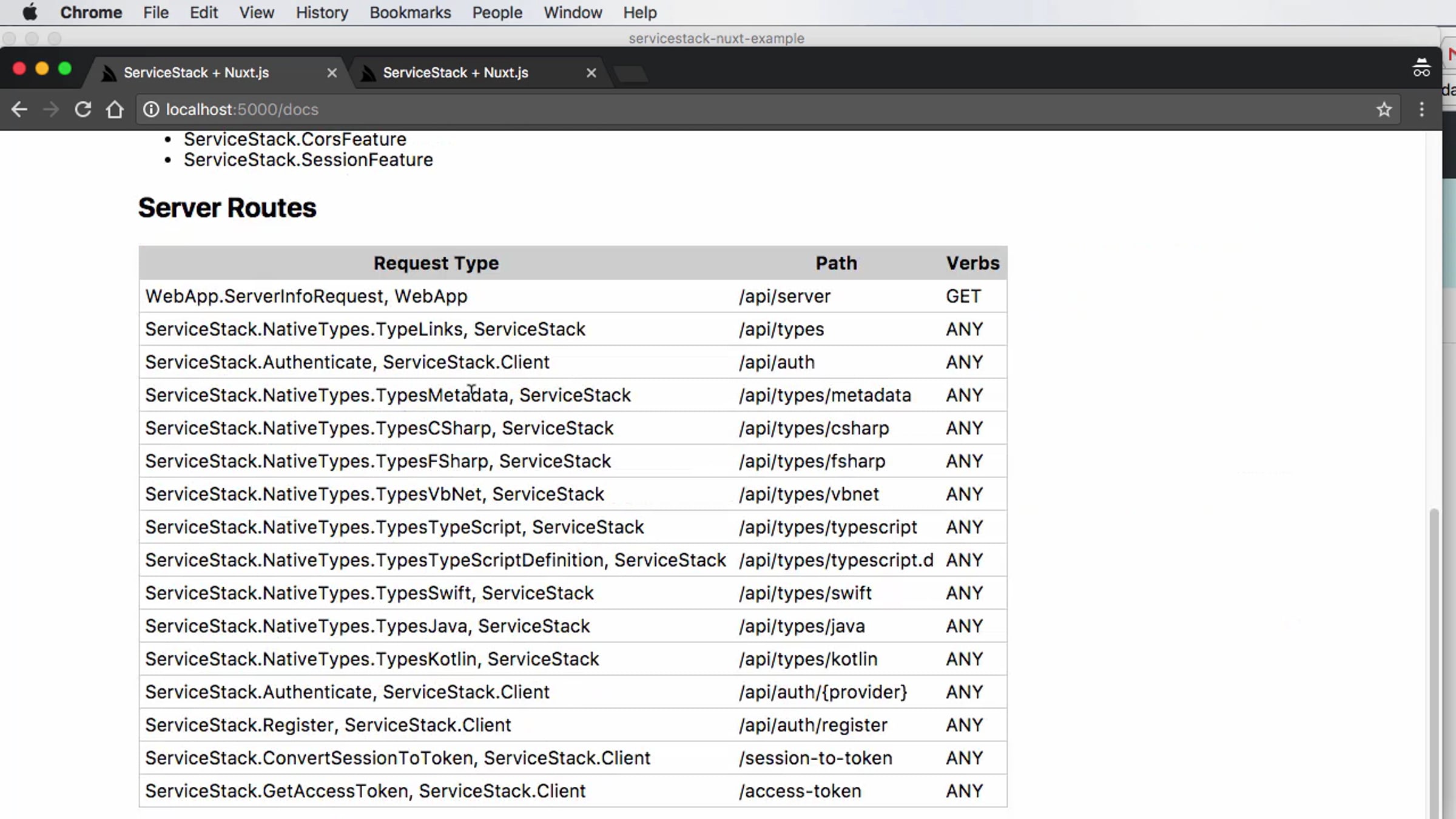Click the /api/types/typescript.d path cell

836,560
